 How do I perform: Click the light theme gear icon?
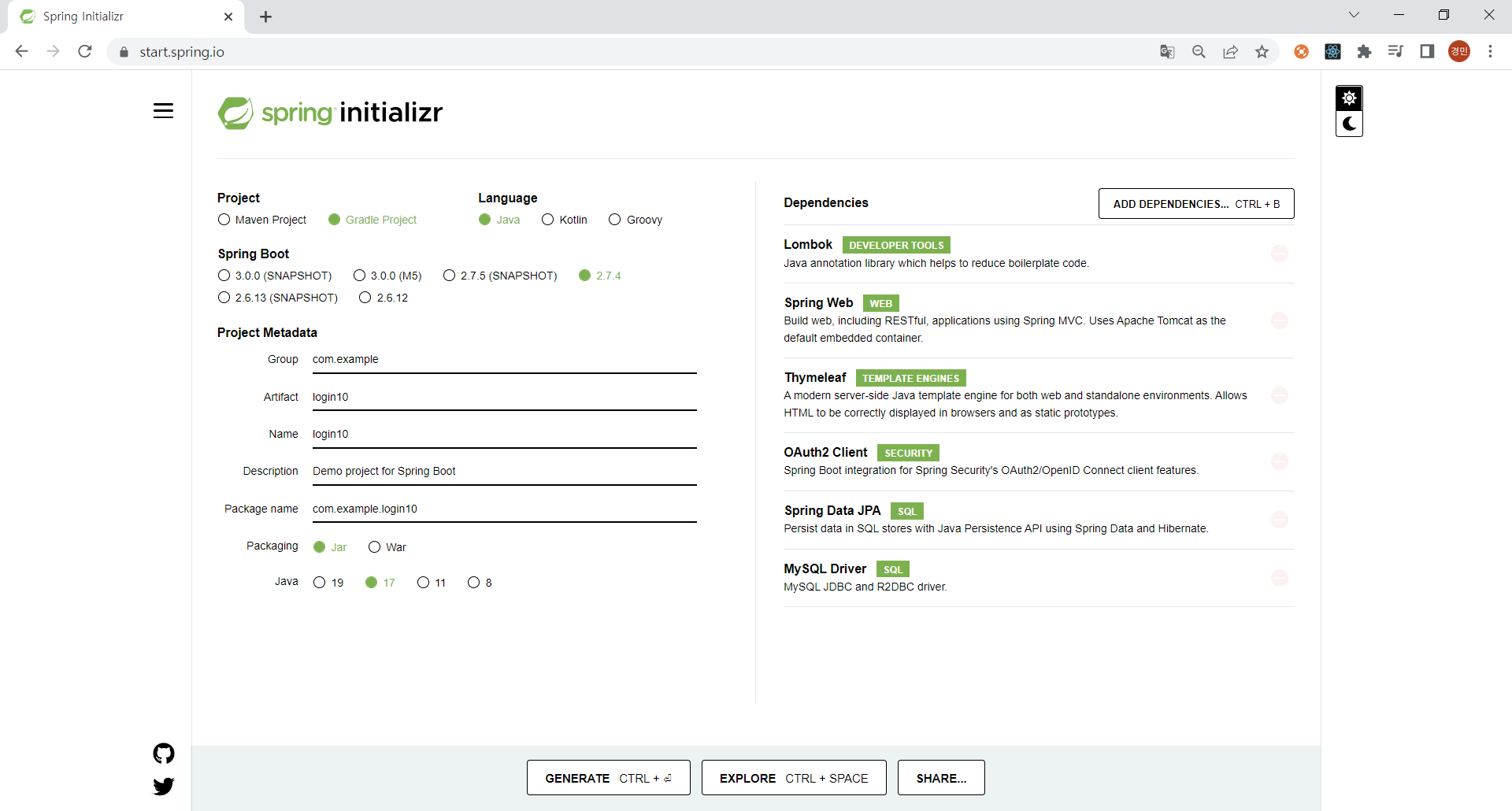[1349, 98]
